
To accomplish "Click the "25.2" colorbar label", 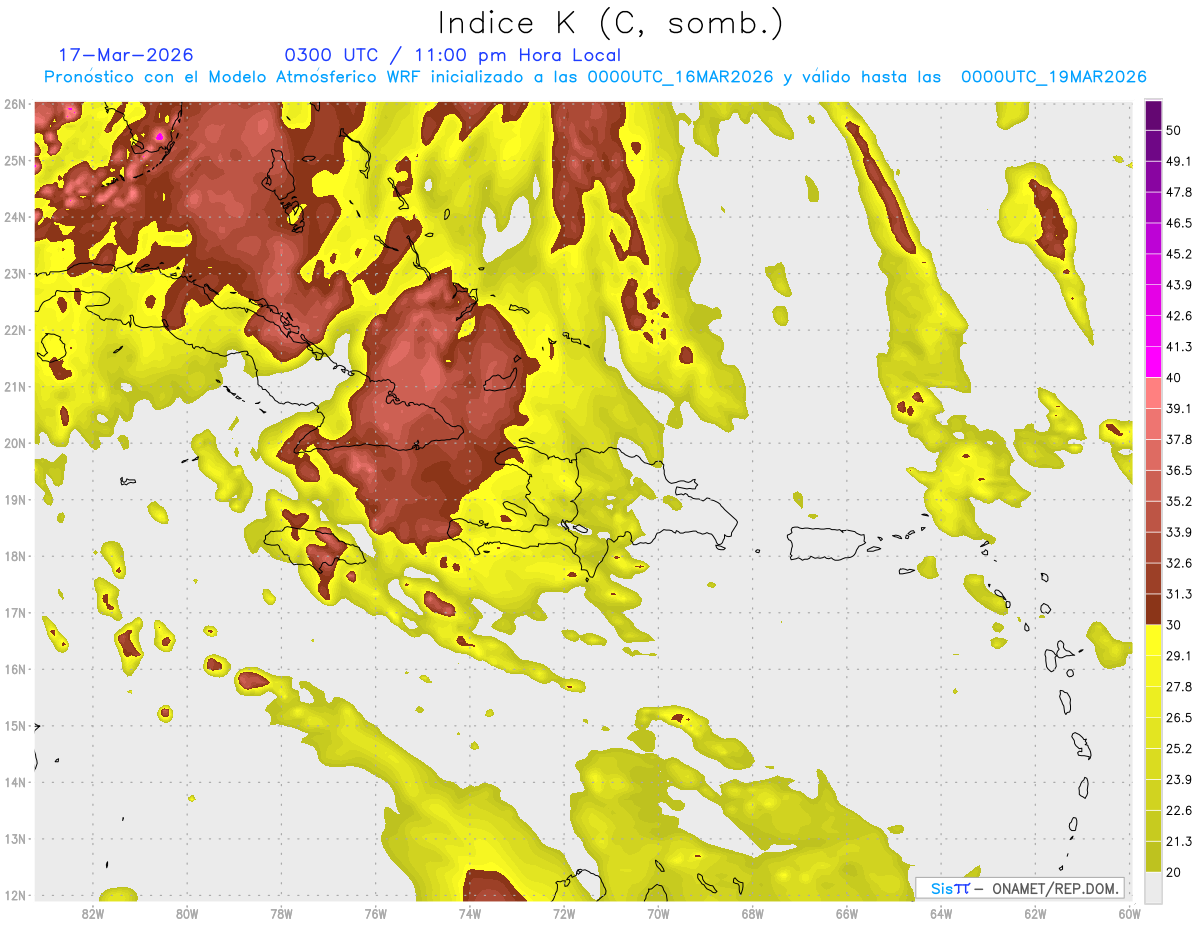I will point(1179,748).
